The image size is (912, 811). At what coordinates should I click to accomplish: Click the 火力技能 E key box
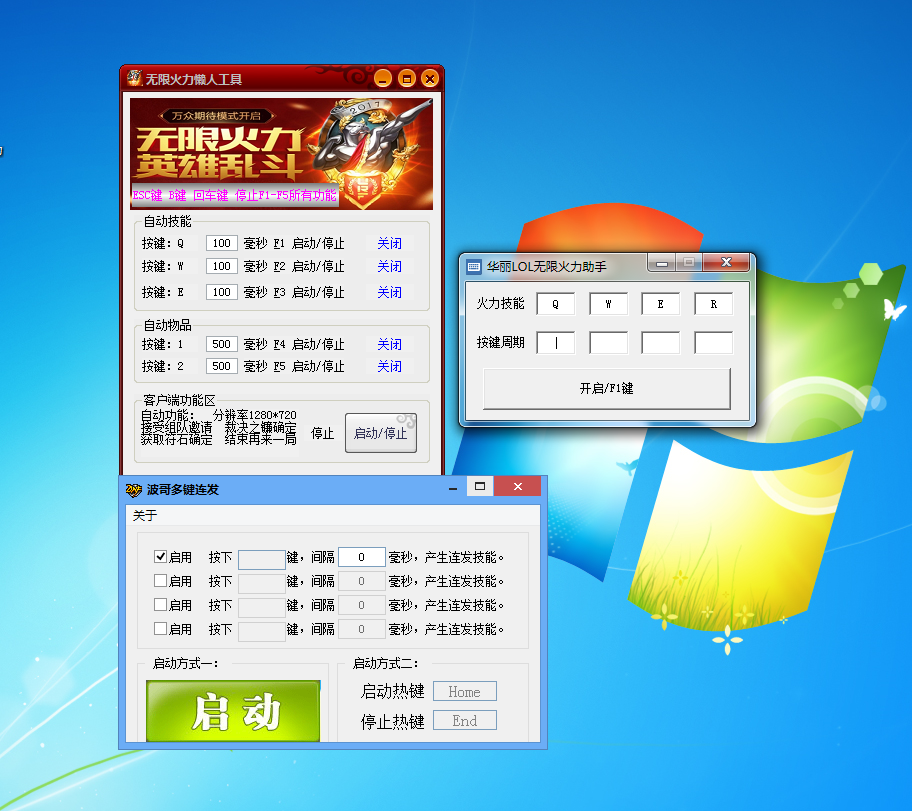point(661,304)
